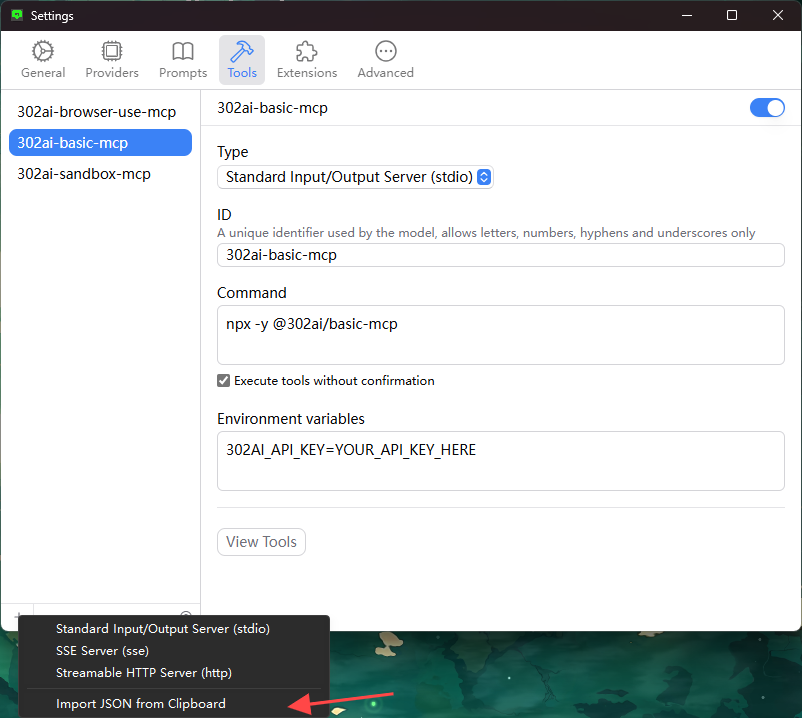Click the ID input field
Screen dimensions: 802x718
click(500, 255)
